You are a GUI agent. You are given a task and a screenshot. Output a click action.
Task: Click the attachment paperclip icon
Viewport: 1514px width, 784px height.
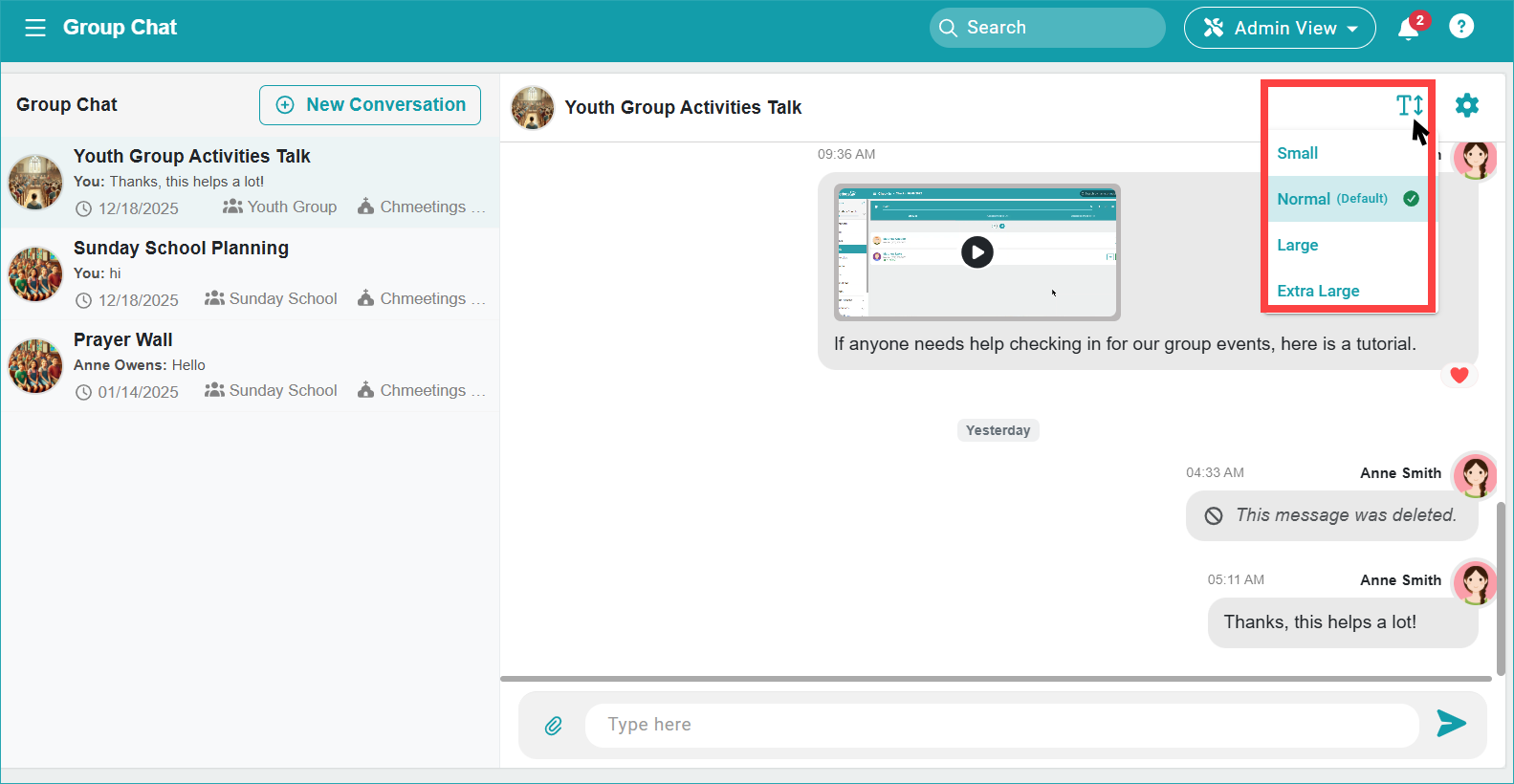(x=554, y=726)
